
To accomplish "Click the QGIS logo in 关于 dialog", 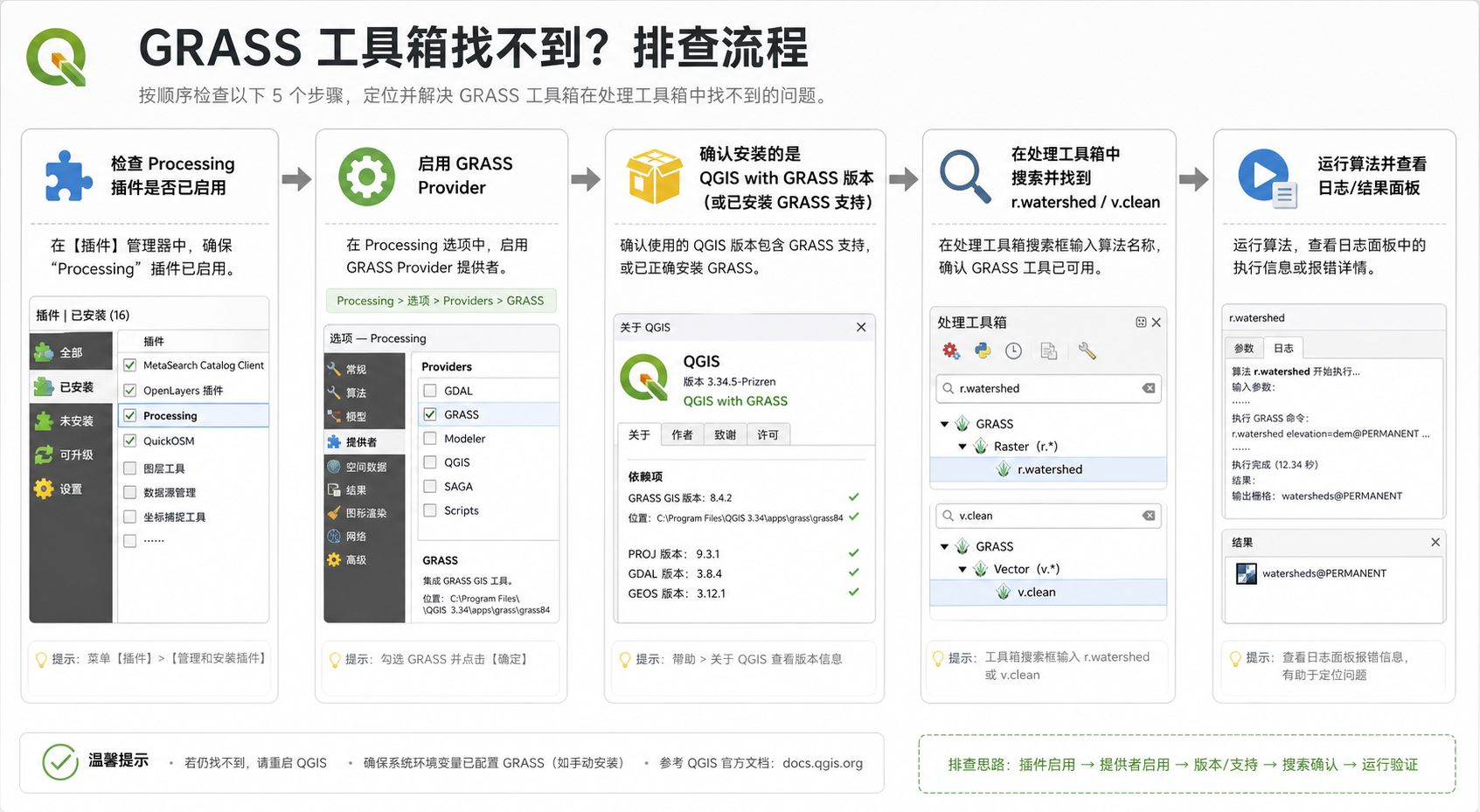I will click(x=645, y=378).
